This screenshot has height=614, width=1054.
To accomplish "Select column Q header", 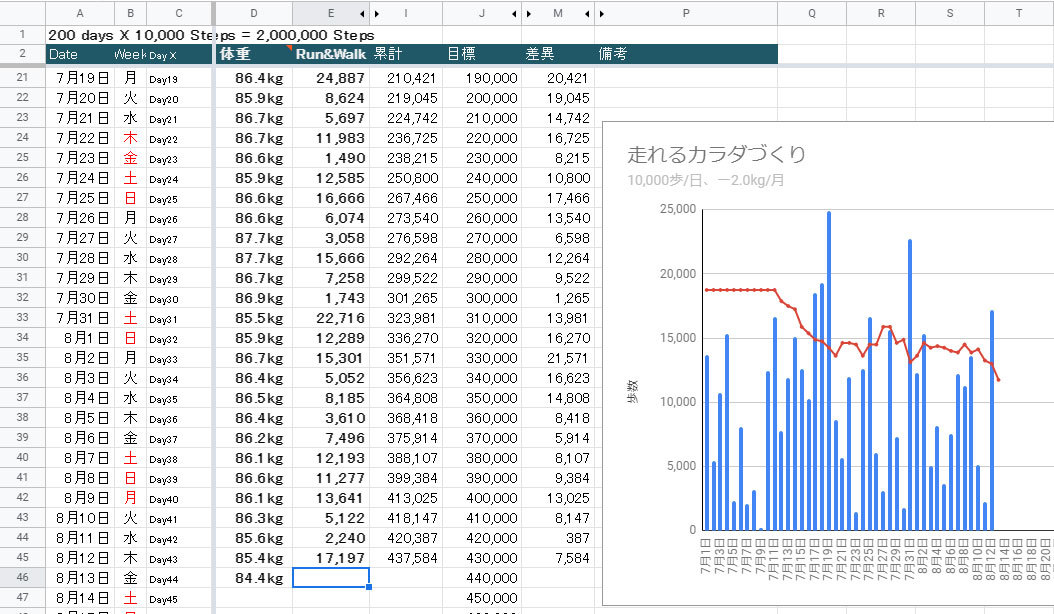I will point(812,13).
